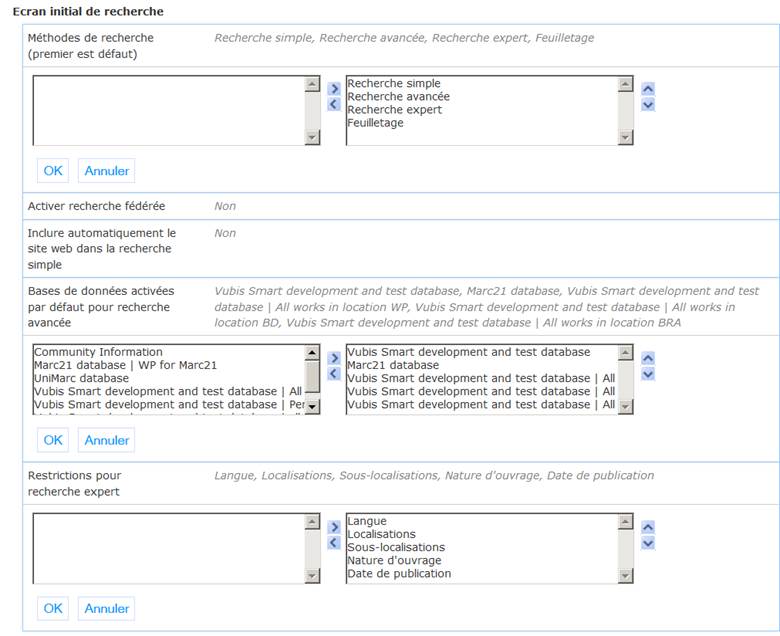Screen dimensions: 780x636
Task: Select 'Nature d'ouvrage' restriction
Action: 394,560
